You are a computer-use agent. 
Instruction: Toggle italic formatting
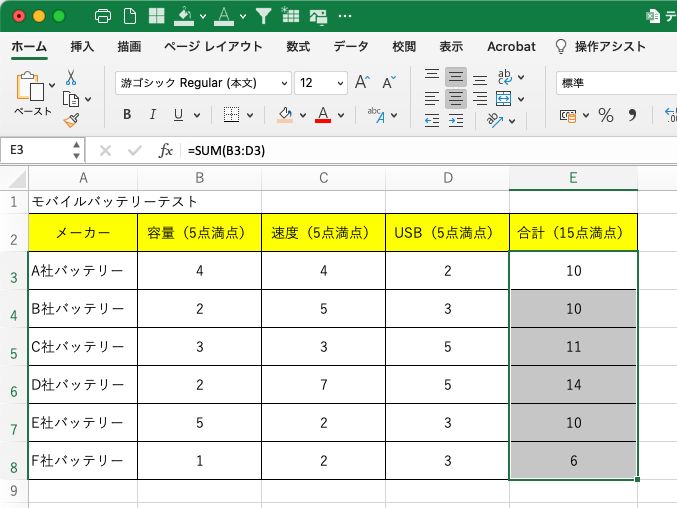tap(153, 115)
